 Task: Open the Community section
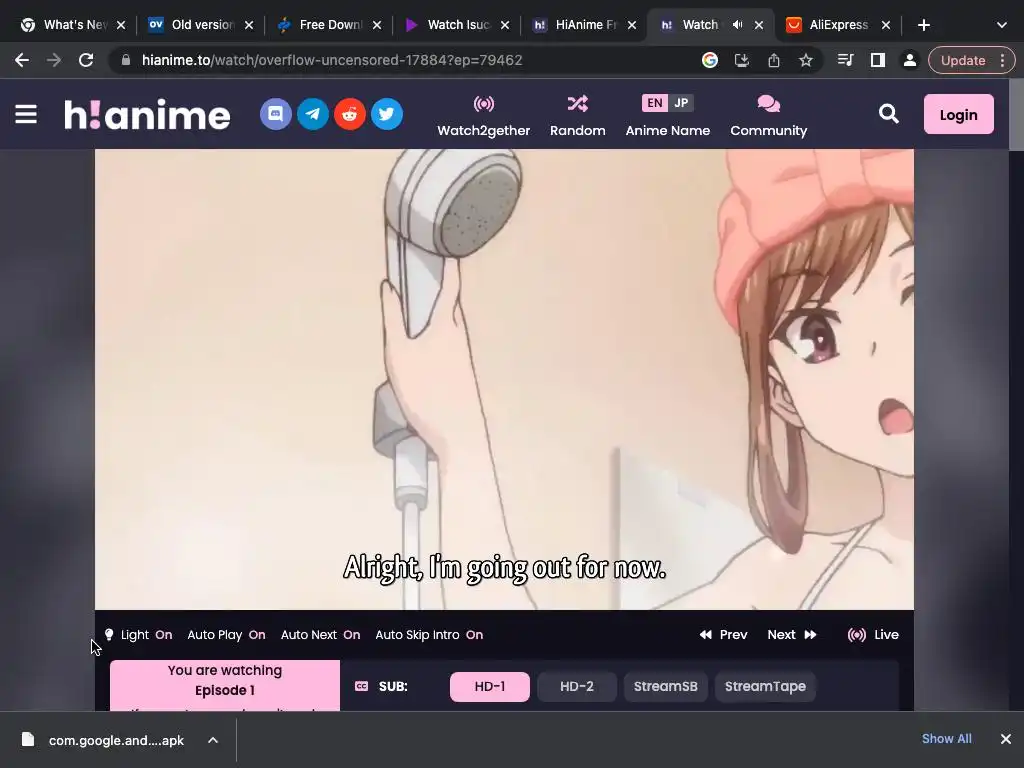click(769, 116)
